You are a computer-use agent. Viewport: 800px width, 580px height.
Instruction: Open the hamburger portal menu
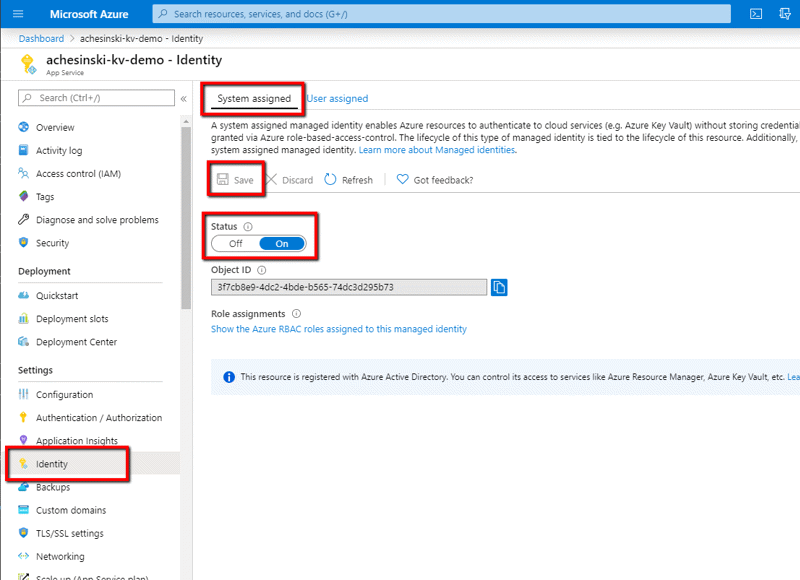tap(18, 14)
